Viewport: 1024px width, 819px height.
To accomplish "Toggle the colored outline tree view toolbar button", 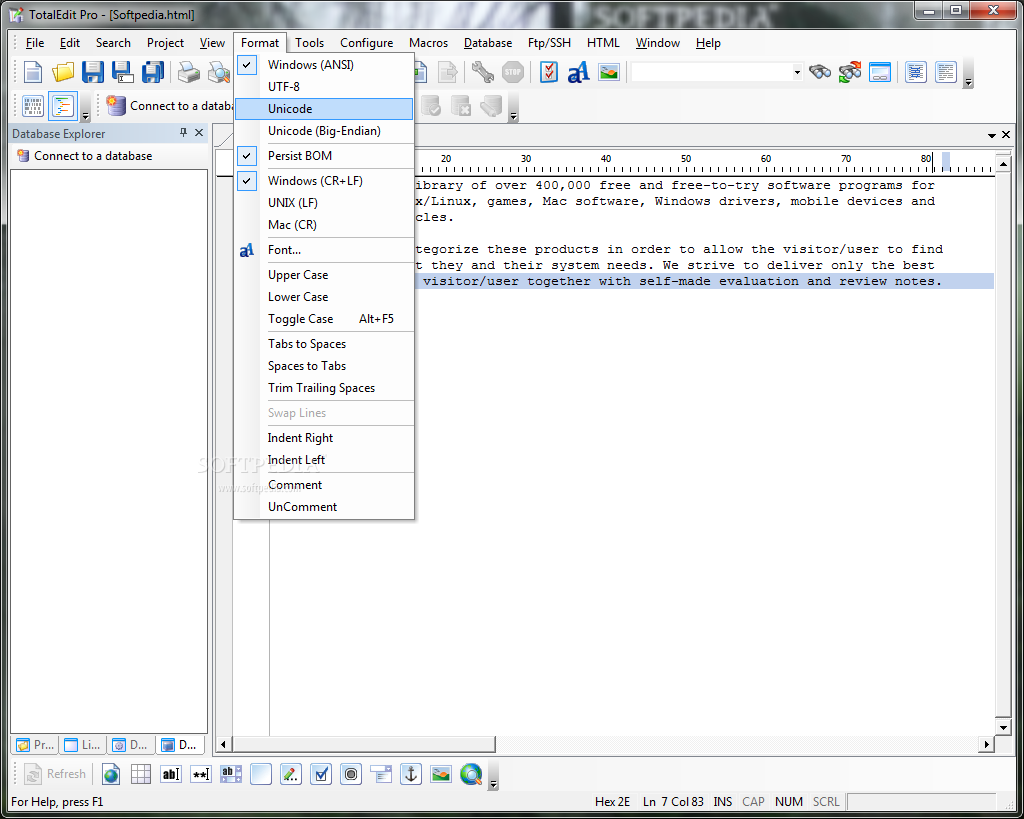I will pos(63,106).
